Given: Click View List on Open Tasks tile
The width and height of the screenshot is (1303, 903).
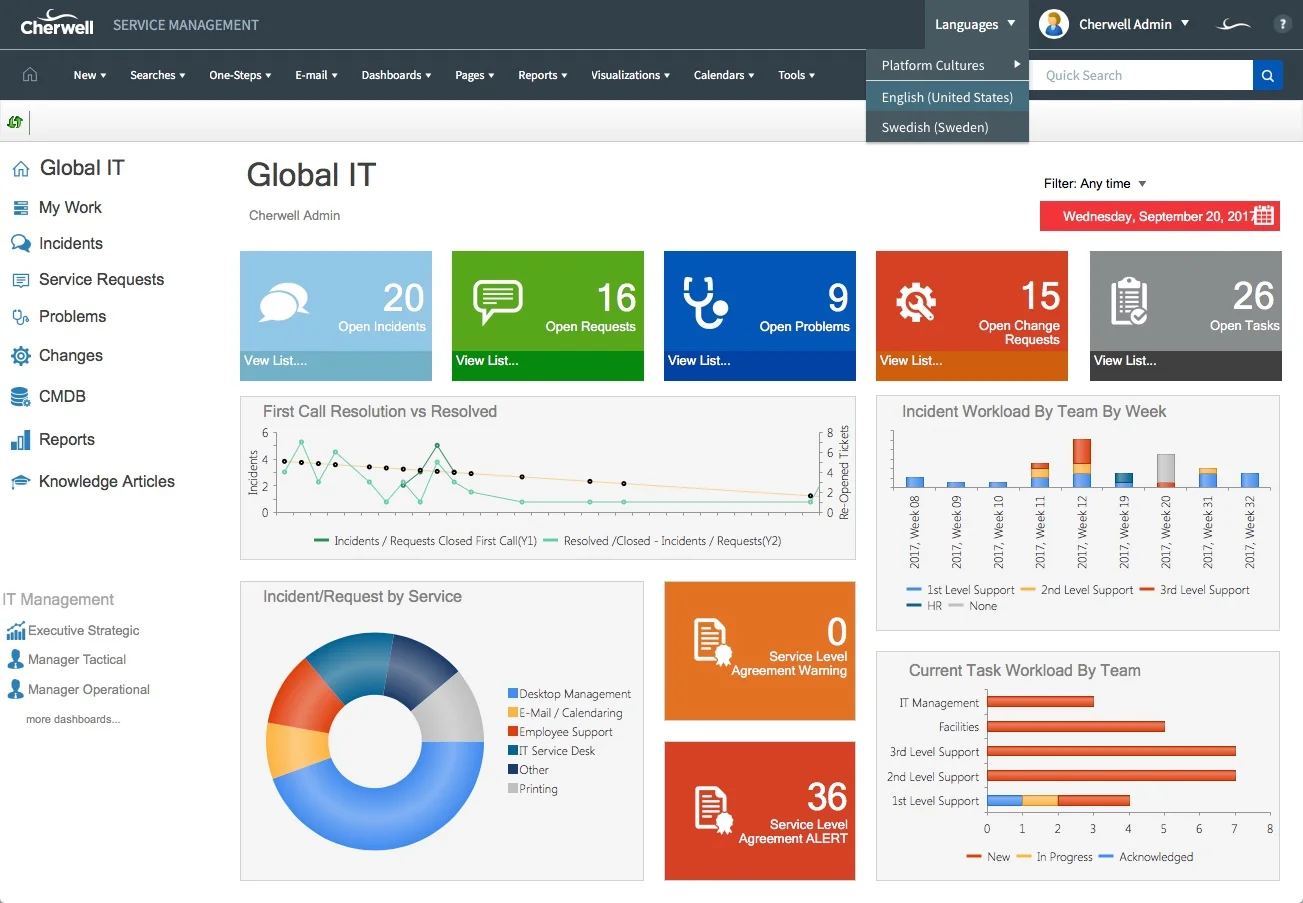Looking at the screenshot, I should pos(1125,360).
